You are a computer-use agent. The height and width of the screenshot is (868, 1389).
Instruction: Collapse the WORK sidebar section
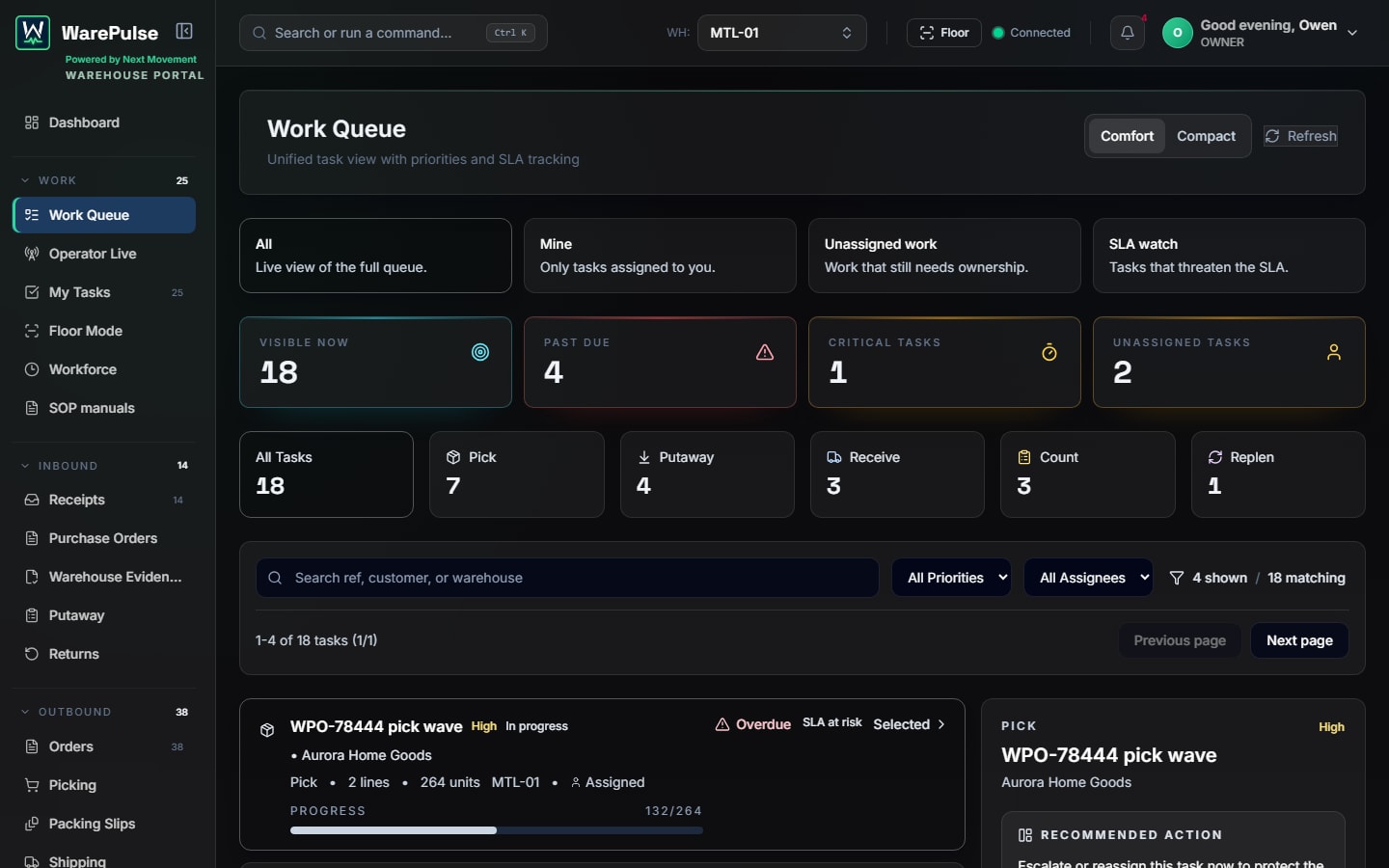click(x=104, y=180)
